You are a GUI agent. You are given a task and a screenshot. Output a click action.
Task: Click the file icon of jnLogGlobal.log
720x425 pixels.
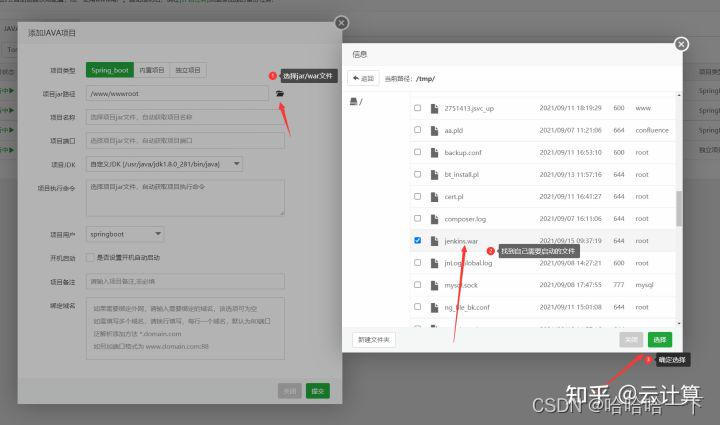point(434,263)
